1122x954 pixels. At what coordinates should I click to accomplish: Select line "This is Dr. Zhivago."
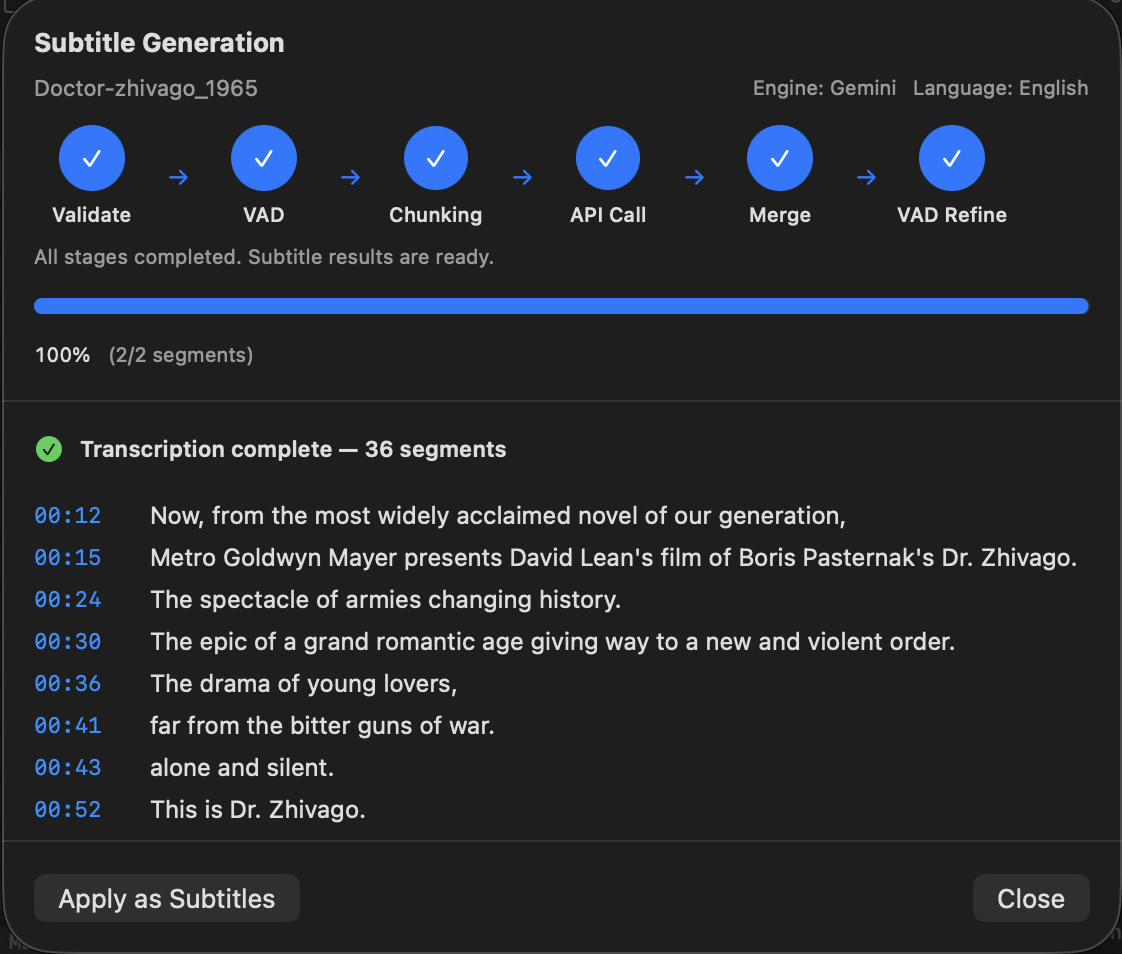(258, 809)
